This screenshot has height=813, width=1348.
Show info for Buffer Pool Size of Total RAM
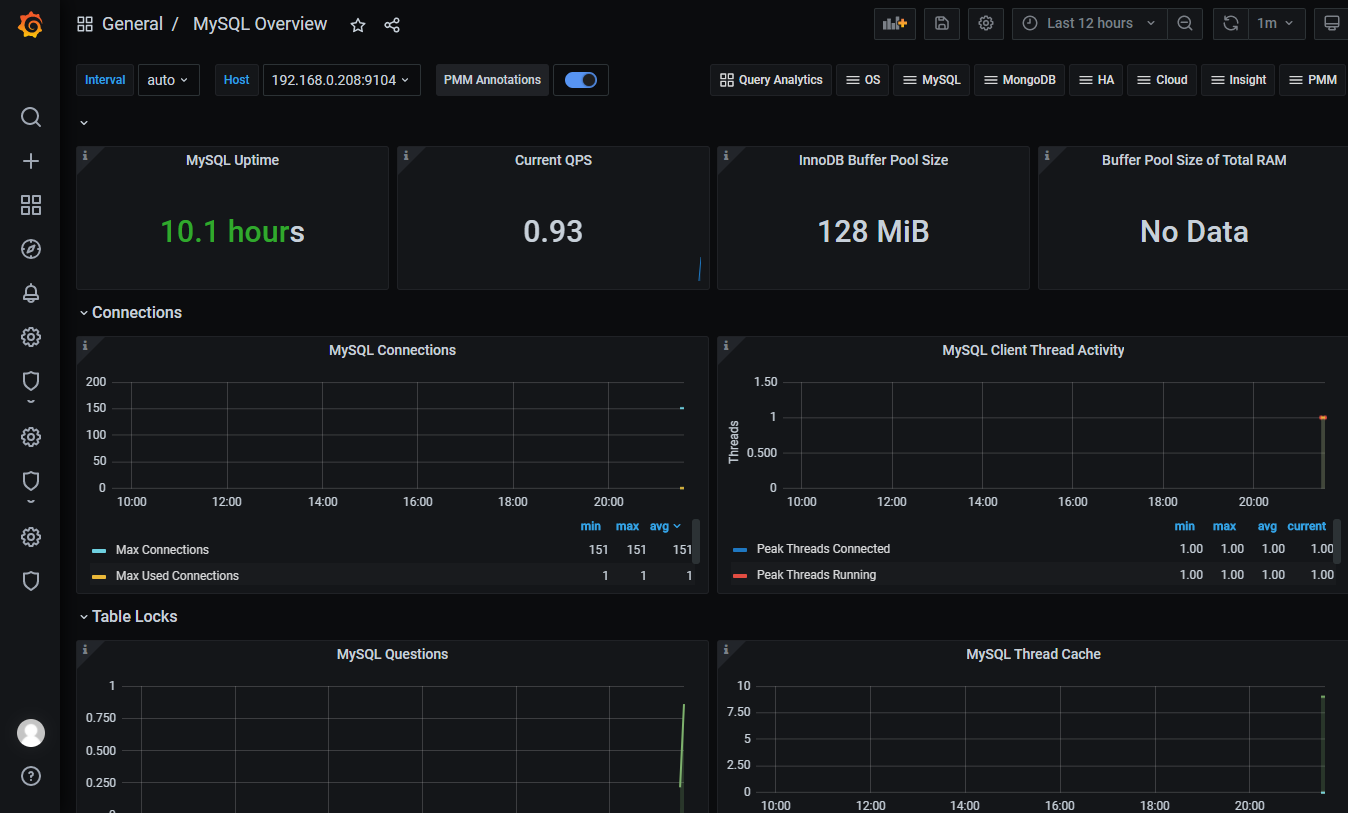pyautogui.click(x=1046, y=155)
